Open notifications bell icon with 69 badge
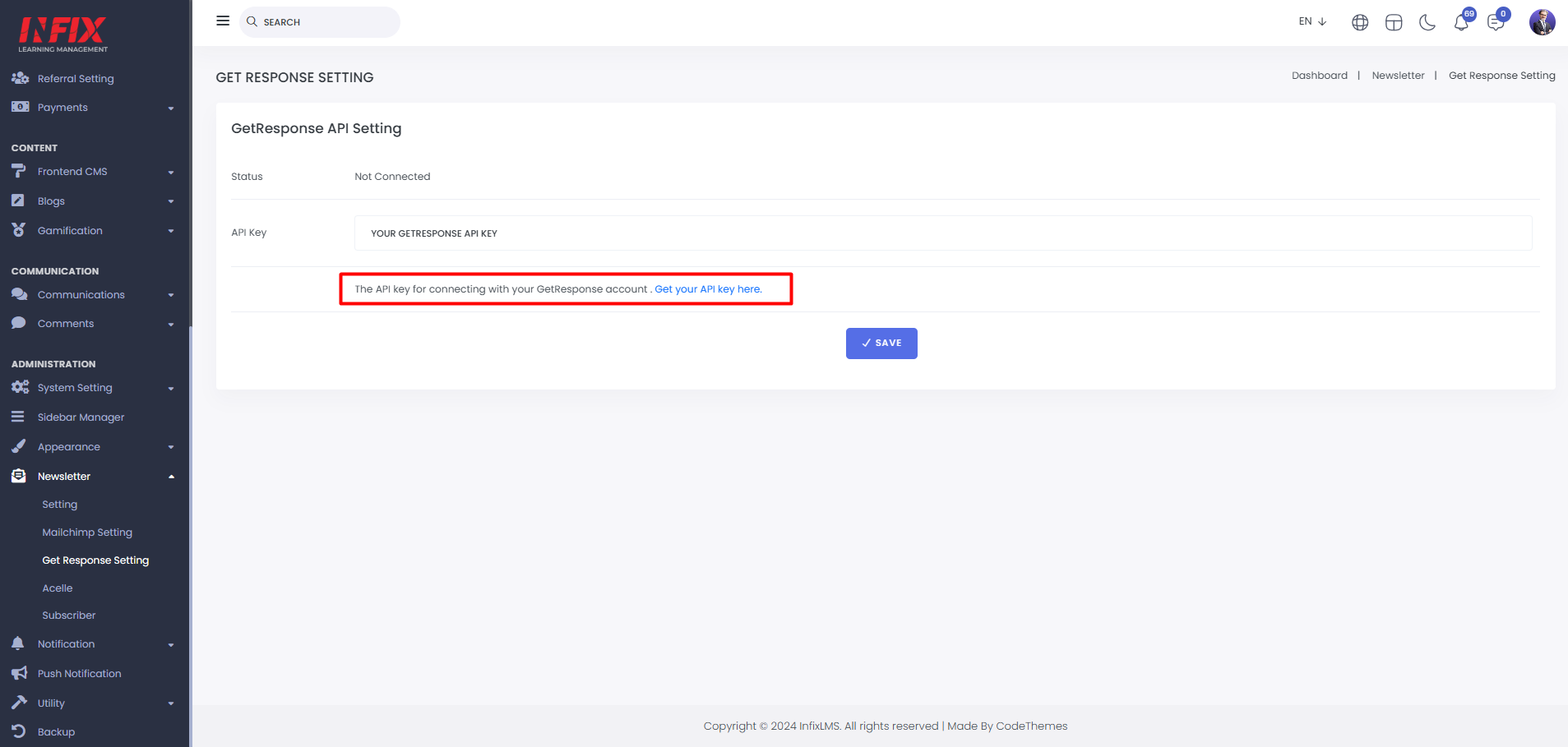The image size is (1568, 747). [1462, 21]
